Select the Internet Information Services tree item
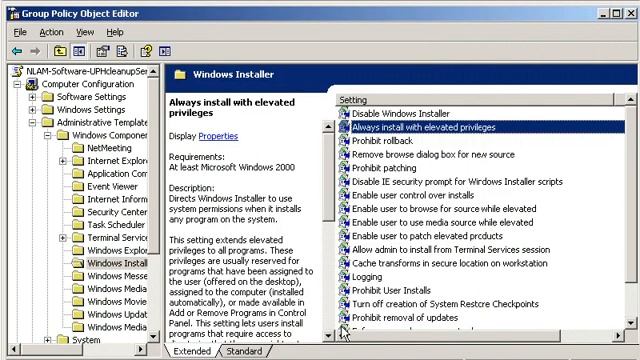 tap(117, 199)
